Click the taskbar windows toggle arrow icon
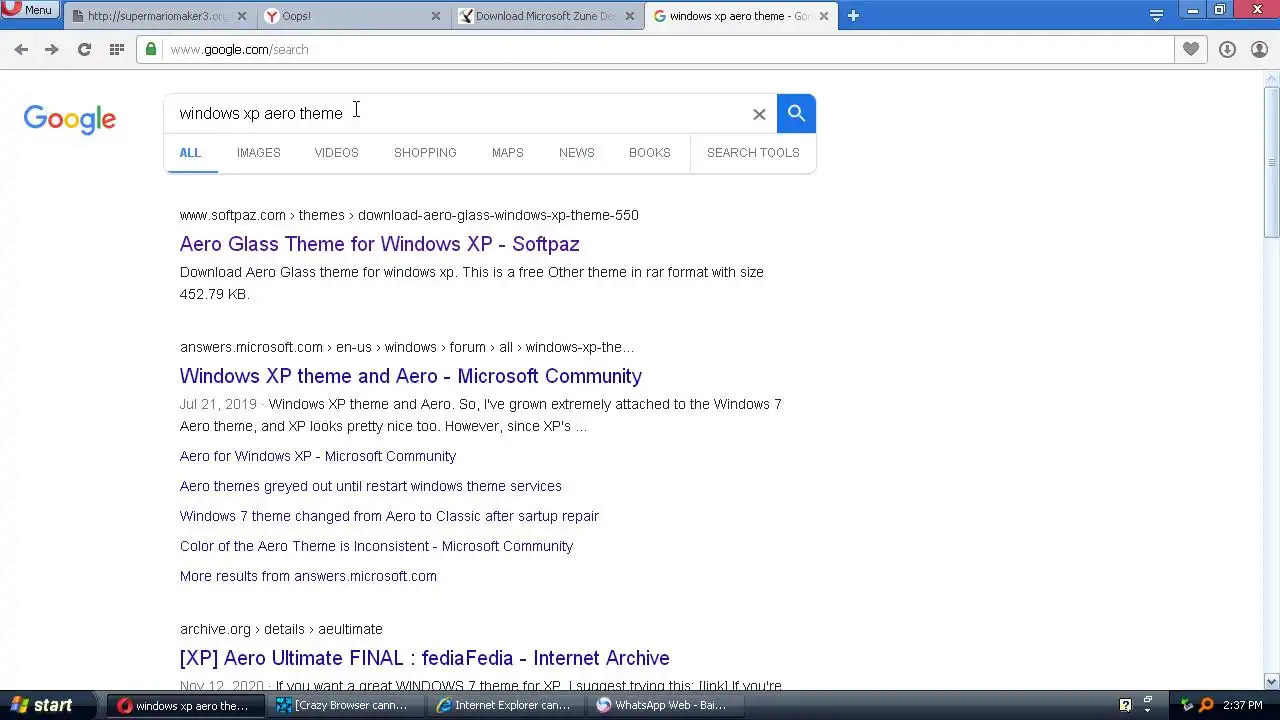Viewport: 1280px width, 720px height. [x=1149, y=705]
